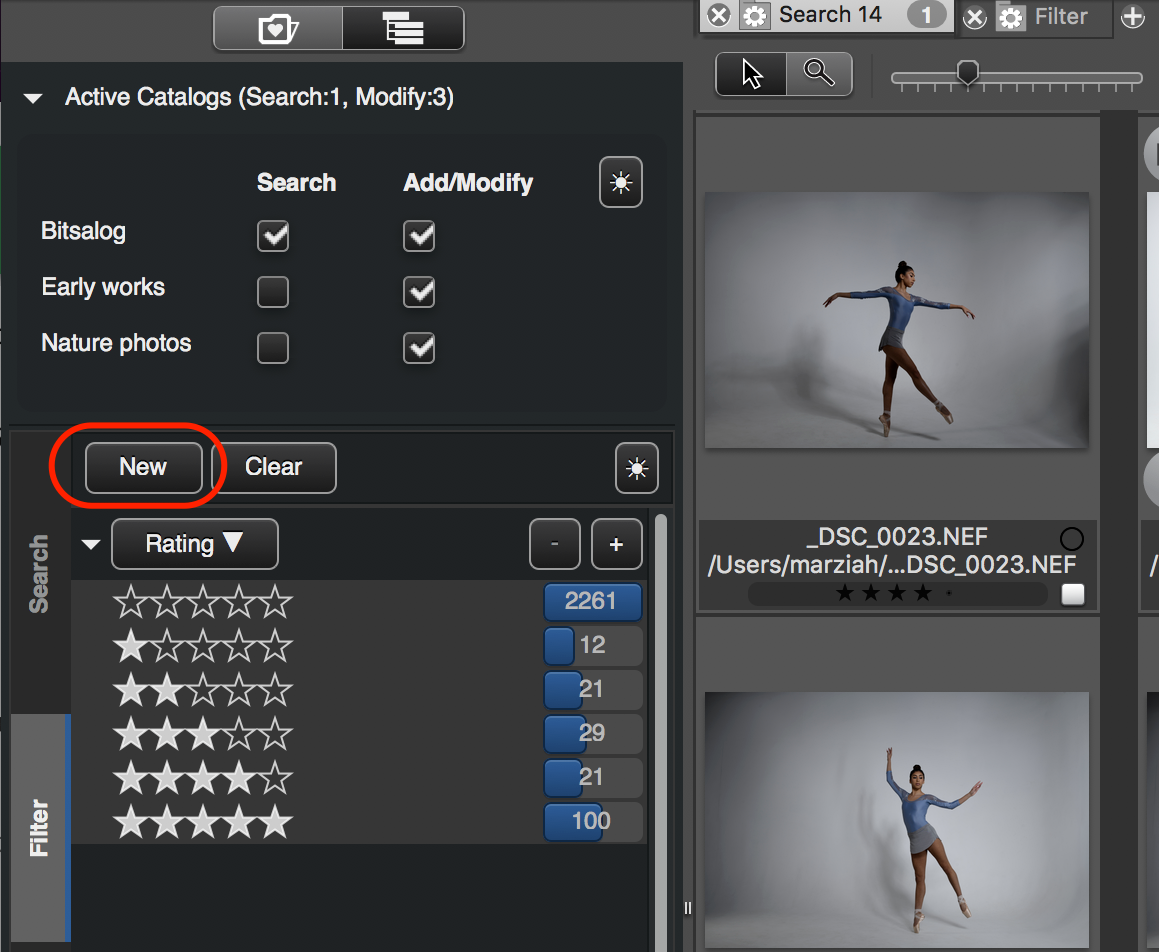
Task: Add a new tab with the plus icon
Action: (x=1132, y=17)
